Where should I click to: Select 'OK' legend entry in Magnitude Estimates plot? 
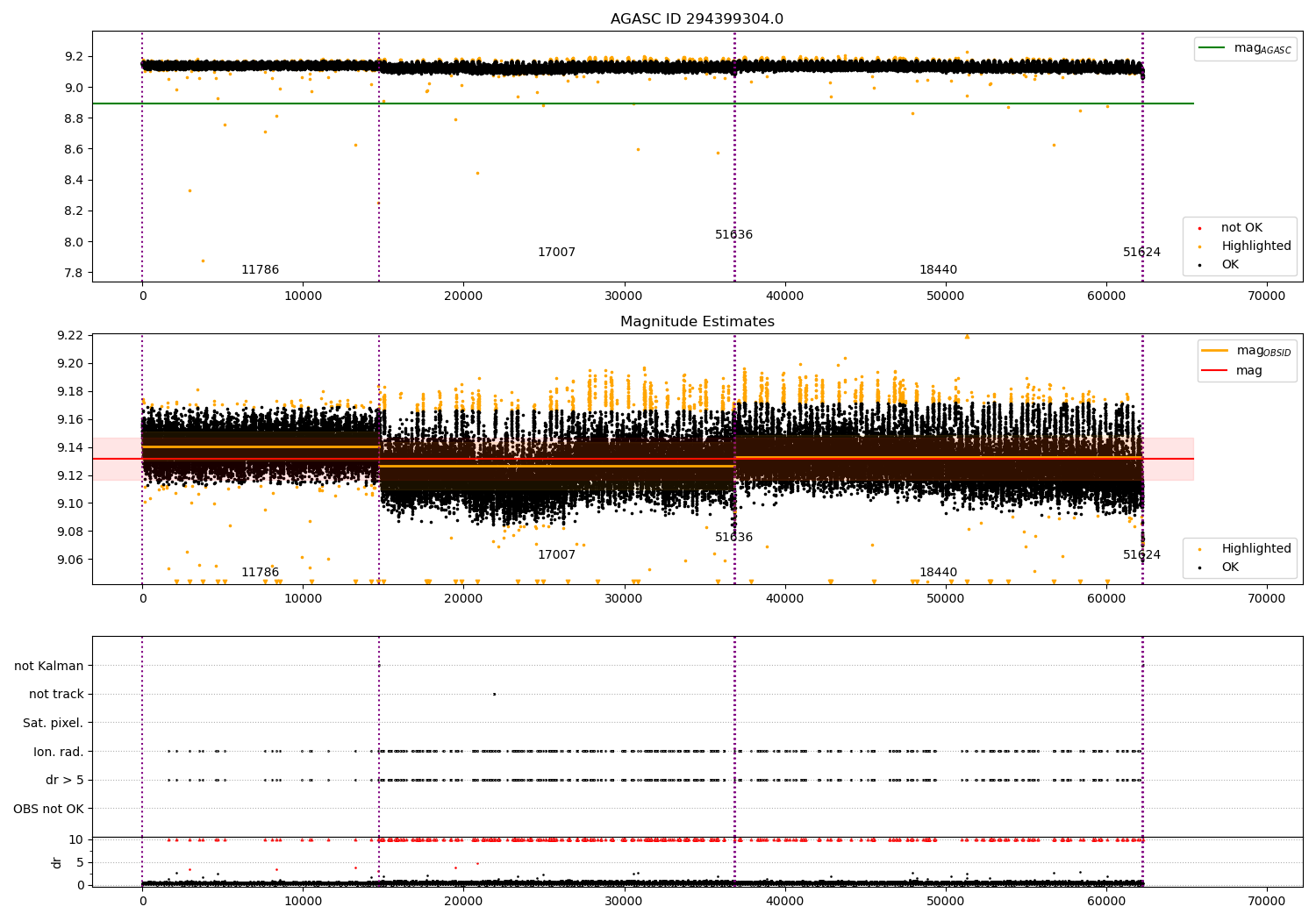(x=1230, y=568)
